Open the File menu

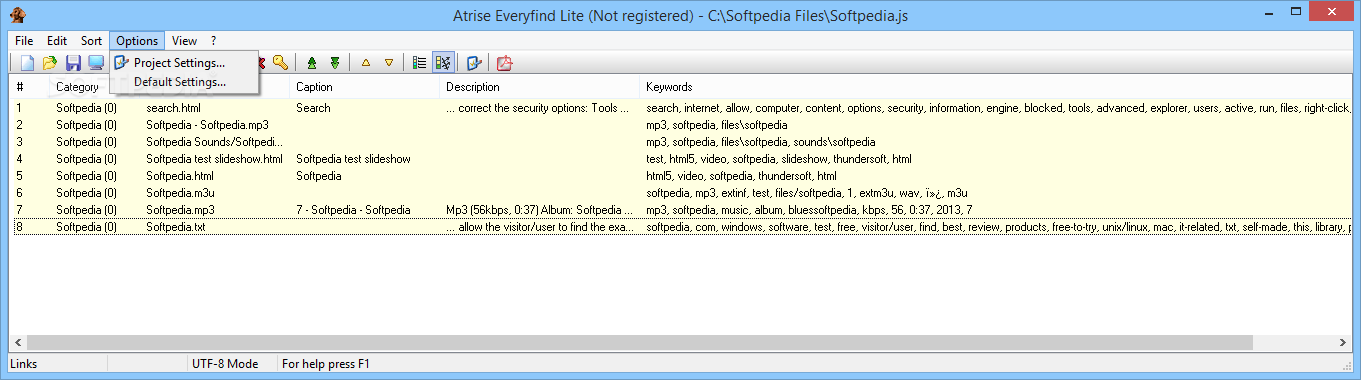(24, 41)
